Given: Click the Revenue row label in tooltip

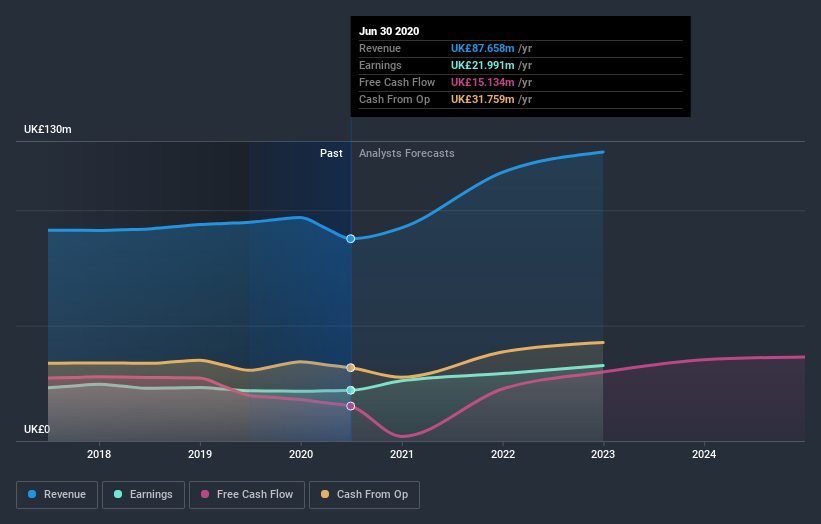Looking at the screenshot, I should click(x=380, y=48).
